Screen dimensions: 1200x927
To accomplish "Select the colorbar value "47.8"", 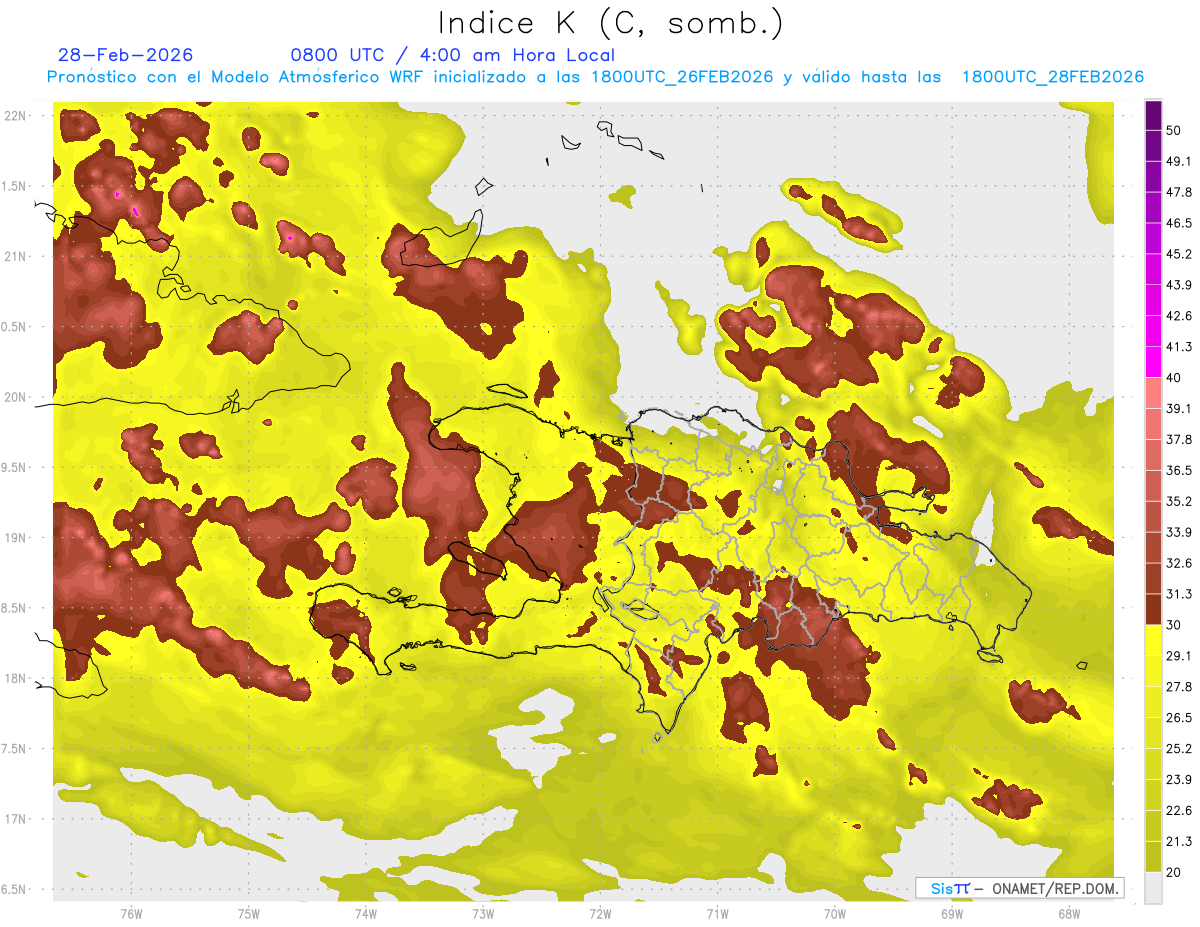I will point(1180,192).
